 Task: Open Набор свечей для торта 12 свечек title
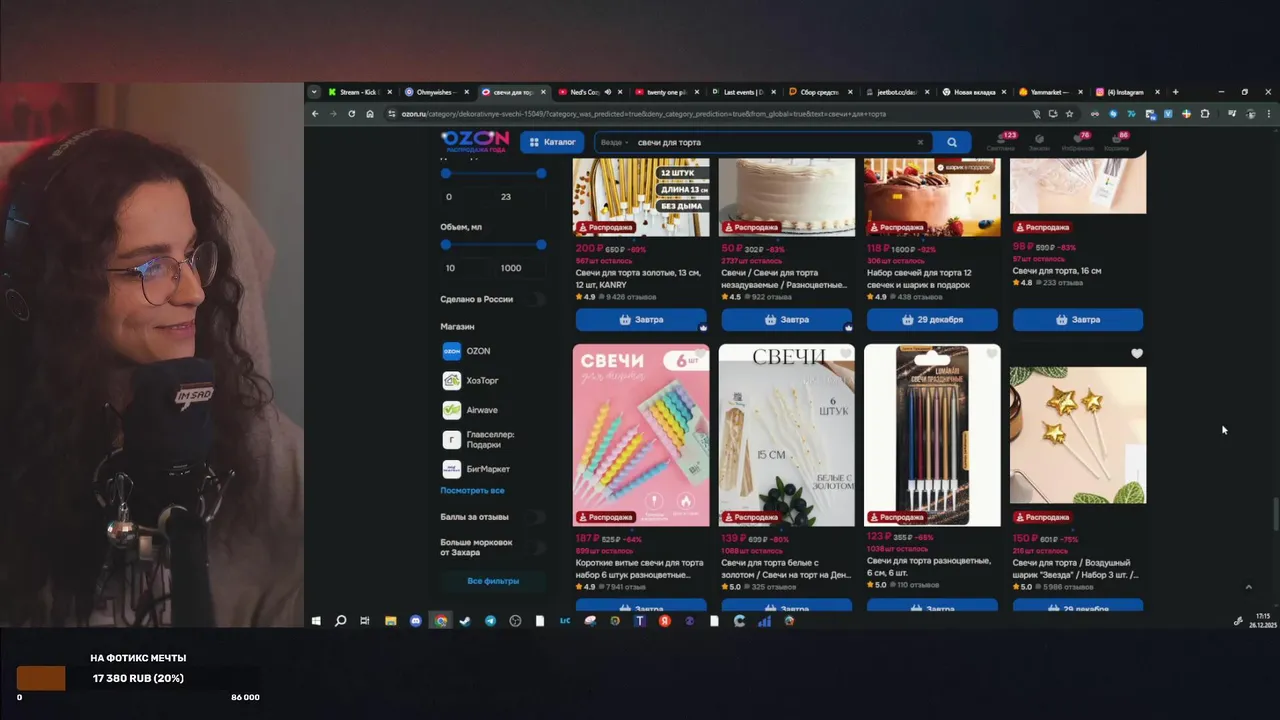pyautogui.click(x=919, y=278)
